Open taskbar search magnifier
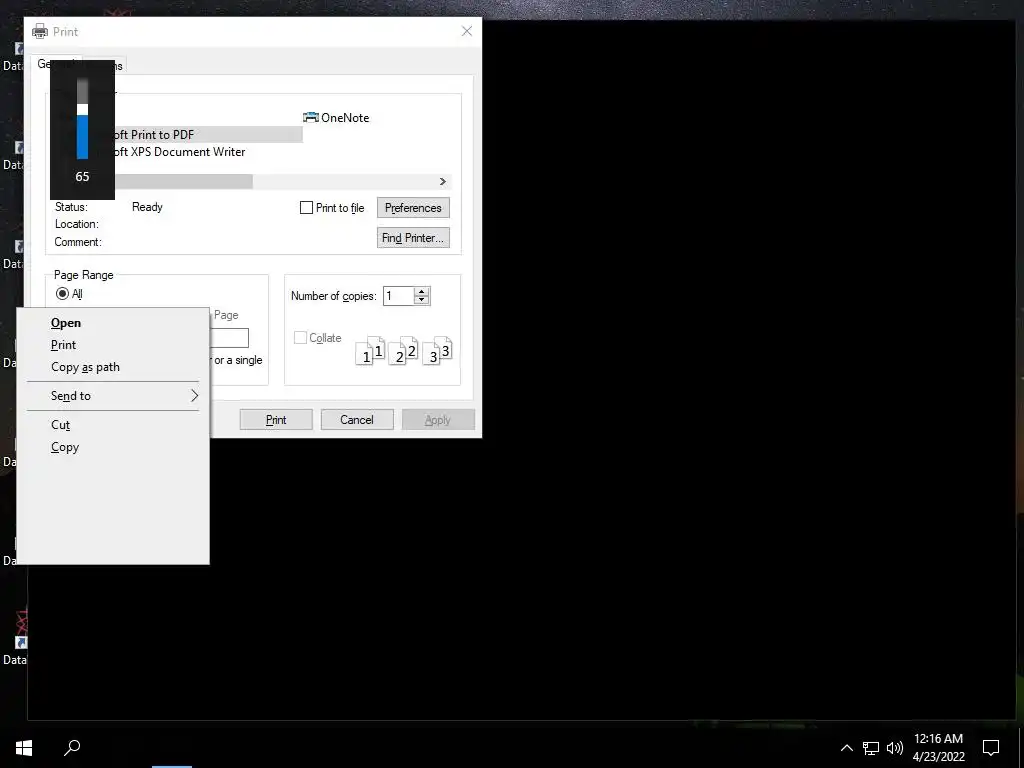The image size is (1024, 768). pyautogui.click(x=72, y=748)
